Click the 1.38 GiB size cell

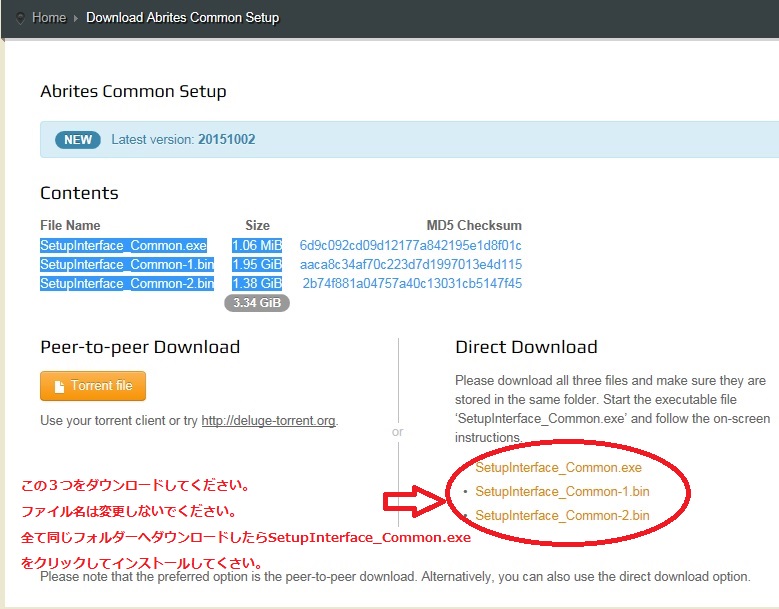pos(257,283)
